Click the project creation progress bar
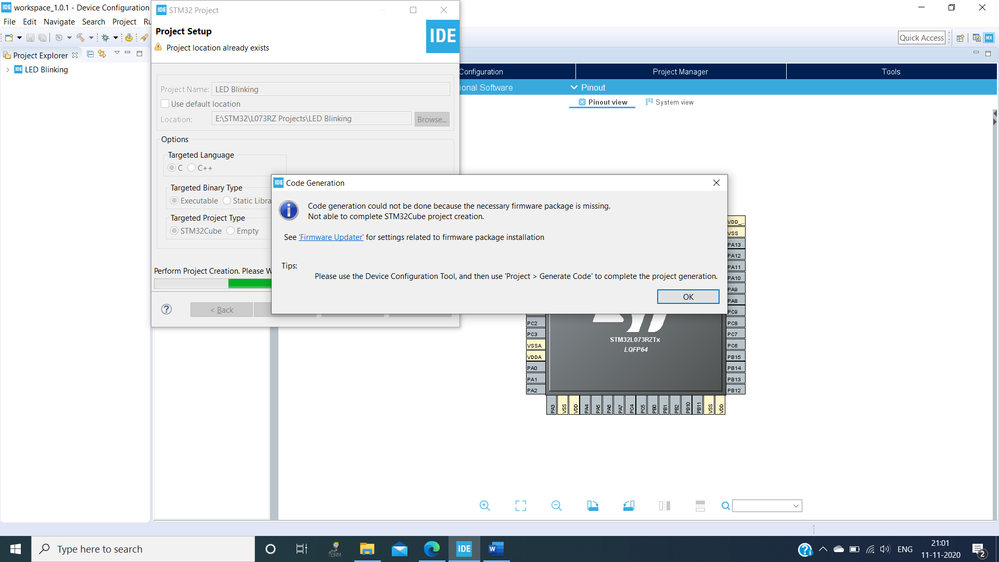This screenshot has height=562, width=999. point(213,284)
